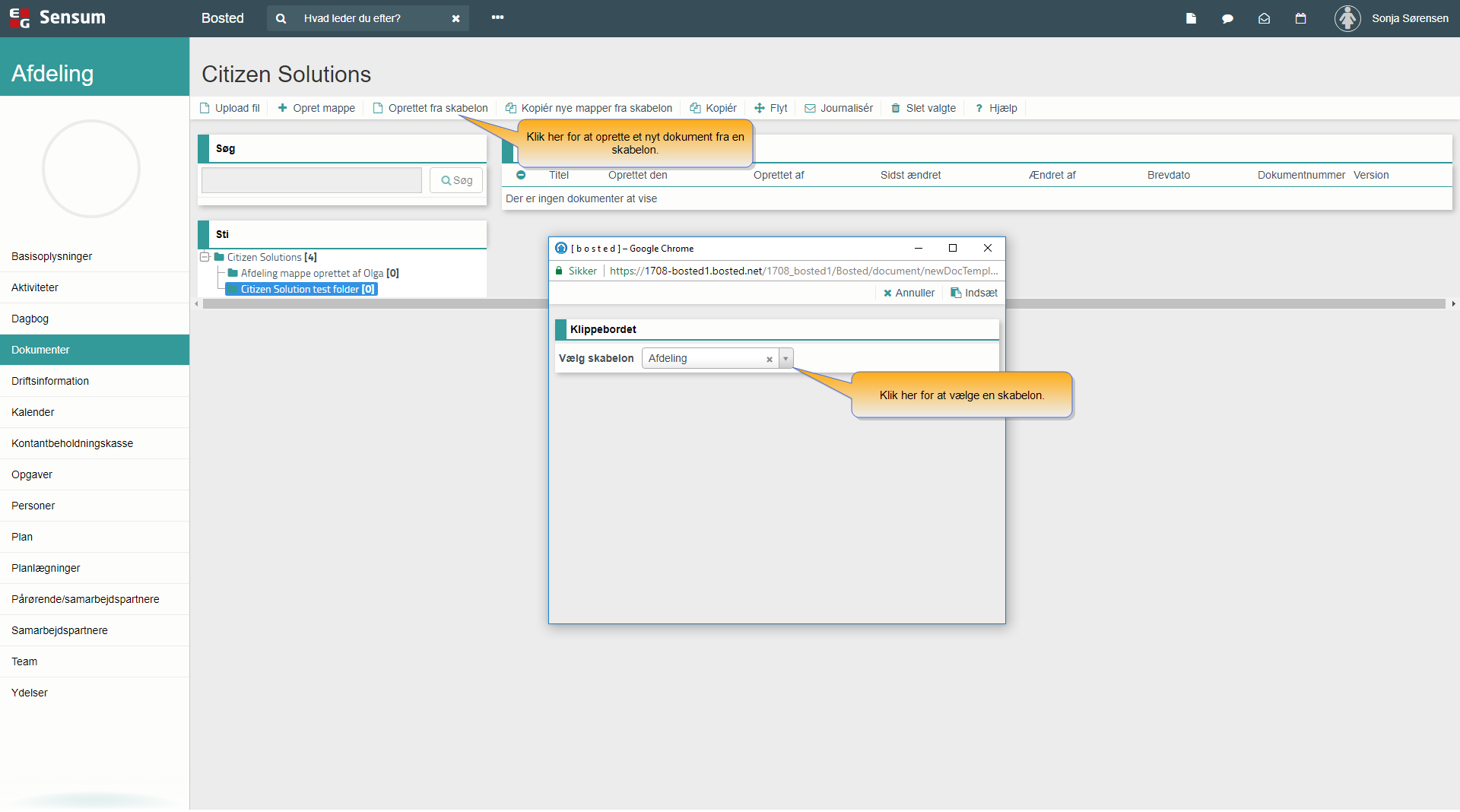
Task: Click the search magnifier icon in top bar
Action: click(x=281, y=18)
